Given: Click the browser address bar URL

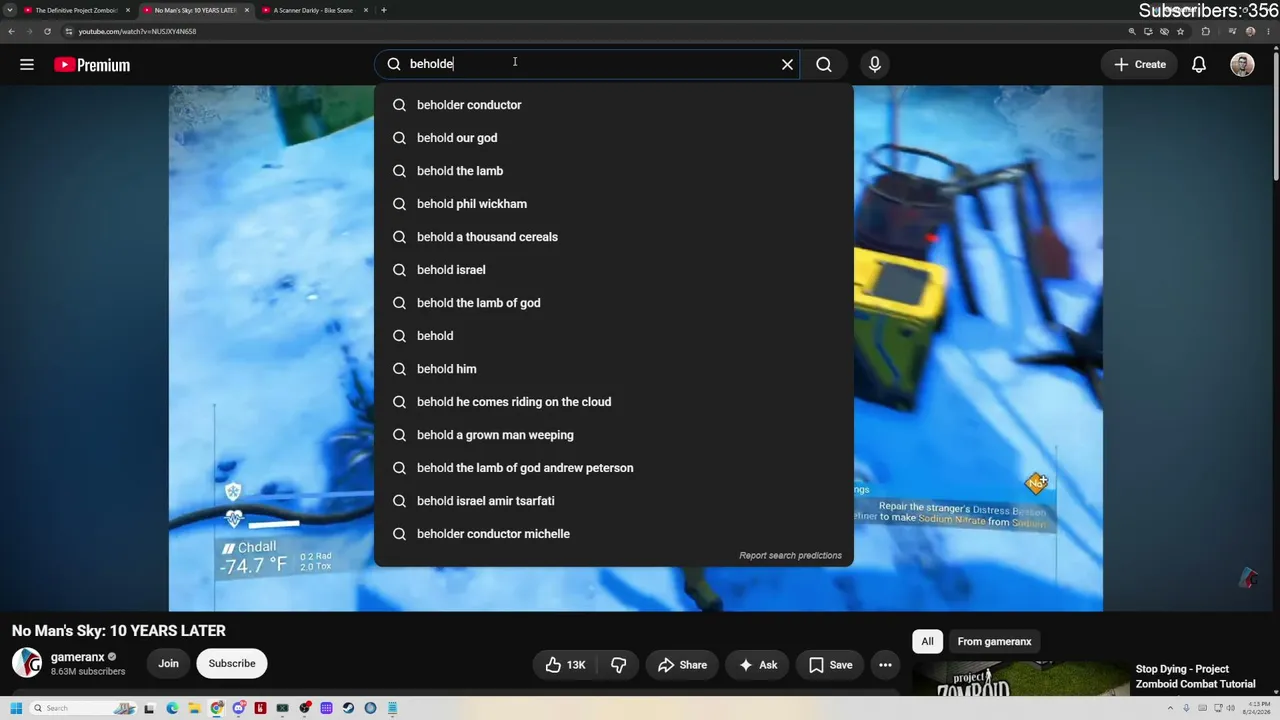Looking at the screenshot, I should coord(137,31).
